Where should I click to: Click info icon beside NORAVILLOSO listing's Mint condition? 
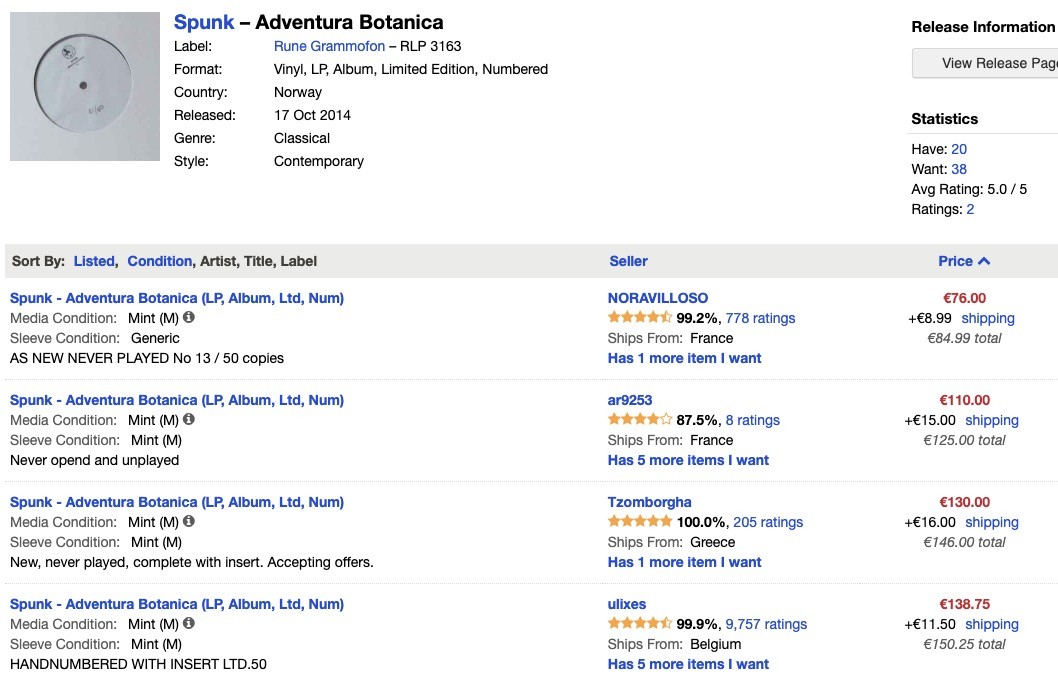(x=189, y=317)
